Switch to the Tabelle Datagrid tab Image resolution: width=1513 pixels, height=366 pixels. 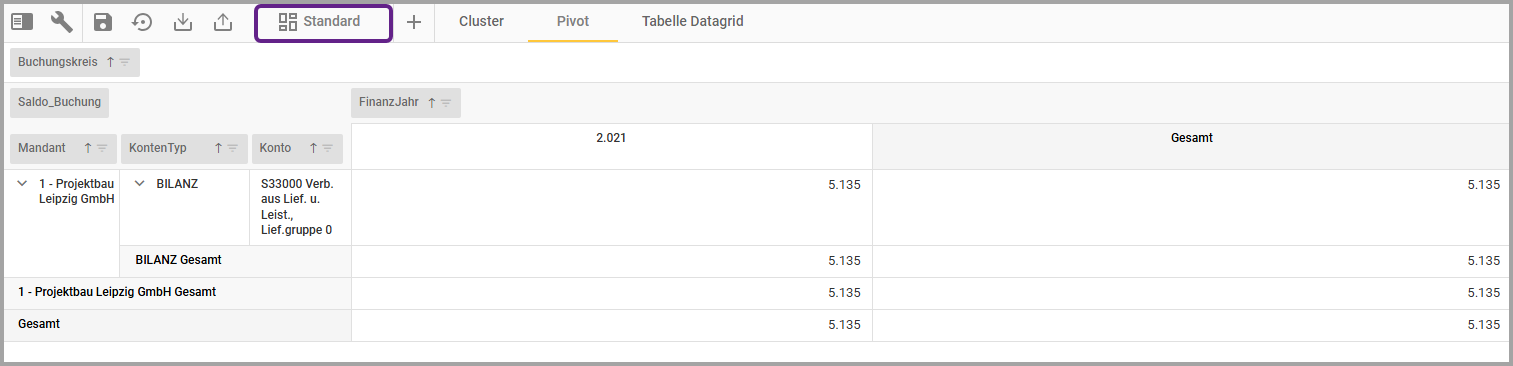693,21
